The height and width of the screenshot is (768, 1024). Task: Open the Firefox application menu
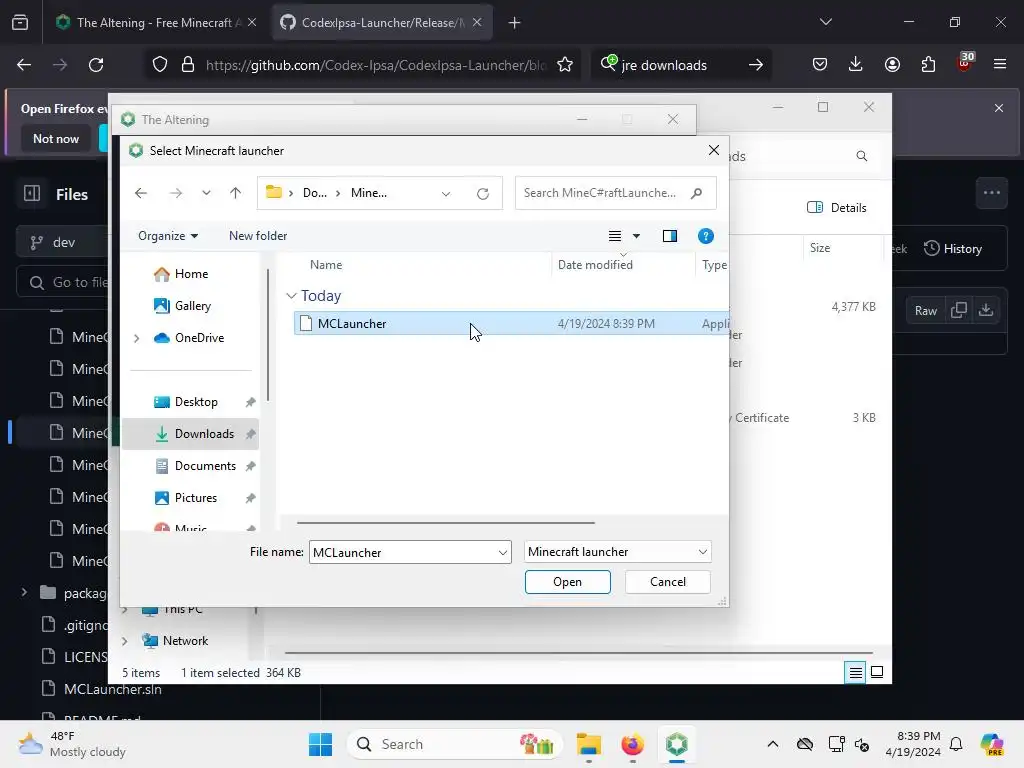(x=1000, y=64)
